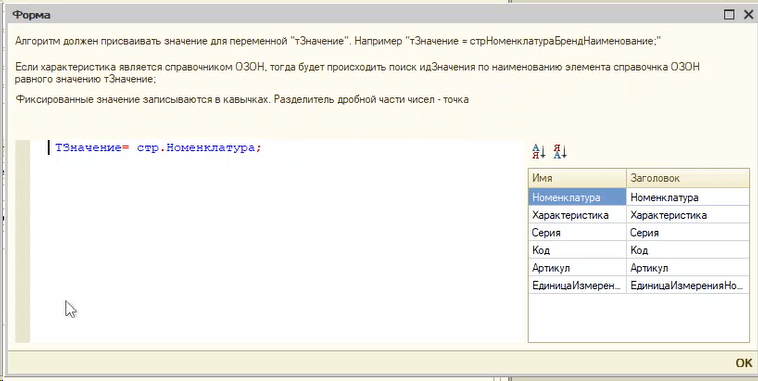Select Артикул in the Имя column
The height and width of the screenshot is (381, 758).
click(577, 268)
